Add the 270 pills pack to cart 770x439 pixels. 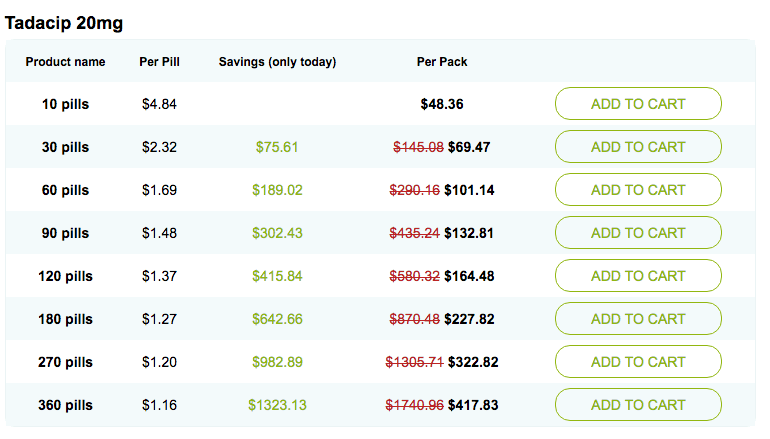click(638, 362)
